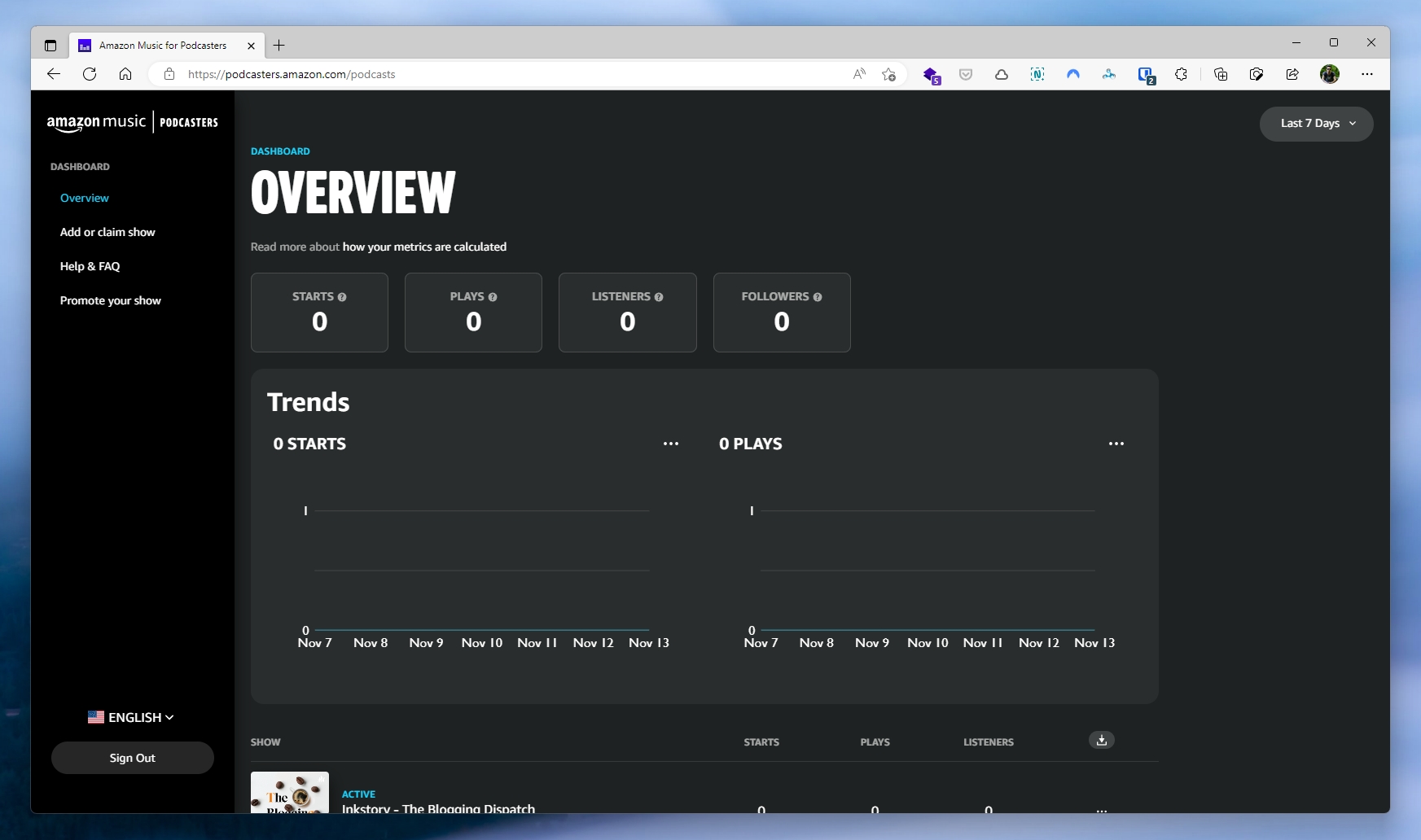The height and width of the screenshot is (840, 1421).
Task: Open the 0 STARTS chart options menu
Action: coord(671,444)
